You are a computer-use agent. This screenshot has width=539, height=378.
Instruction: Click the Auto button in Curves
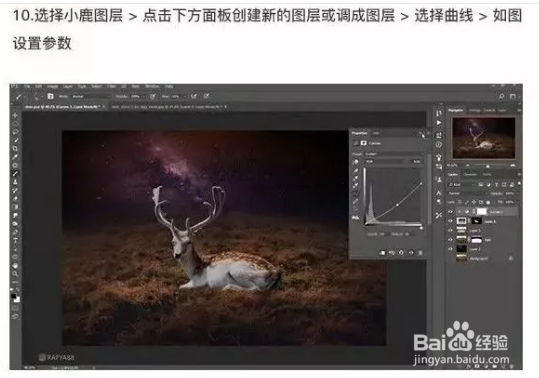[x=417, y=162]
